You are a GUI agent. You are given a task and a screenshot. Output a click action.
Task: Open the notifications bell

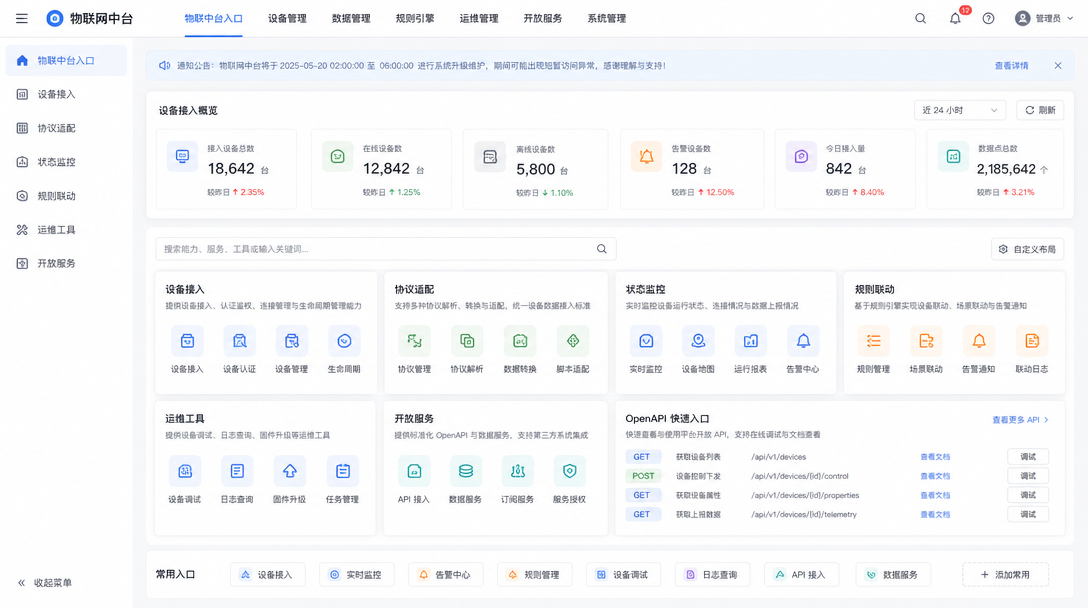coord(955,19)
